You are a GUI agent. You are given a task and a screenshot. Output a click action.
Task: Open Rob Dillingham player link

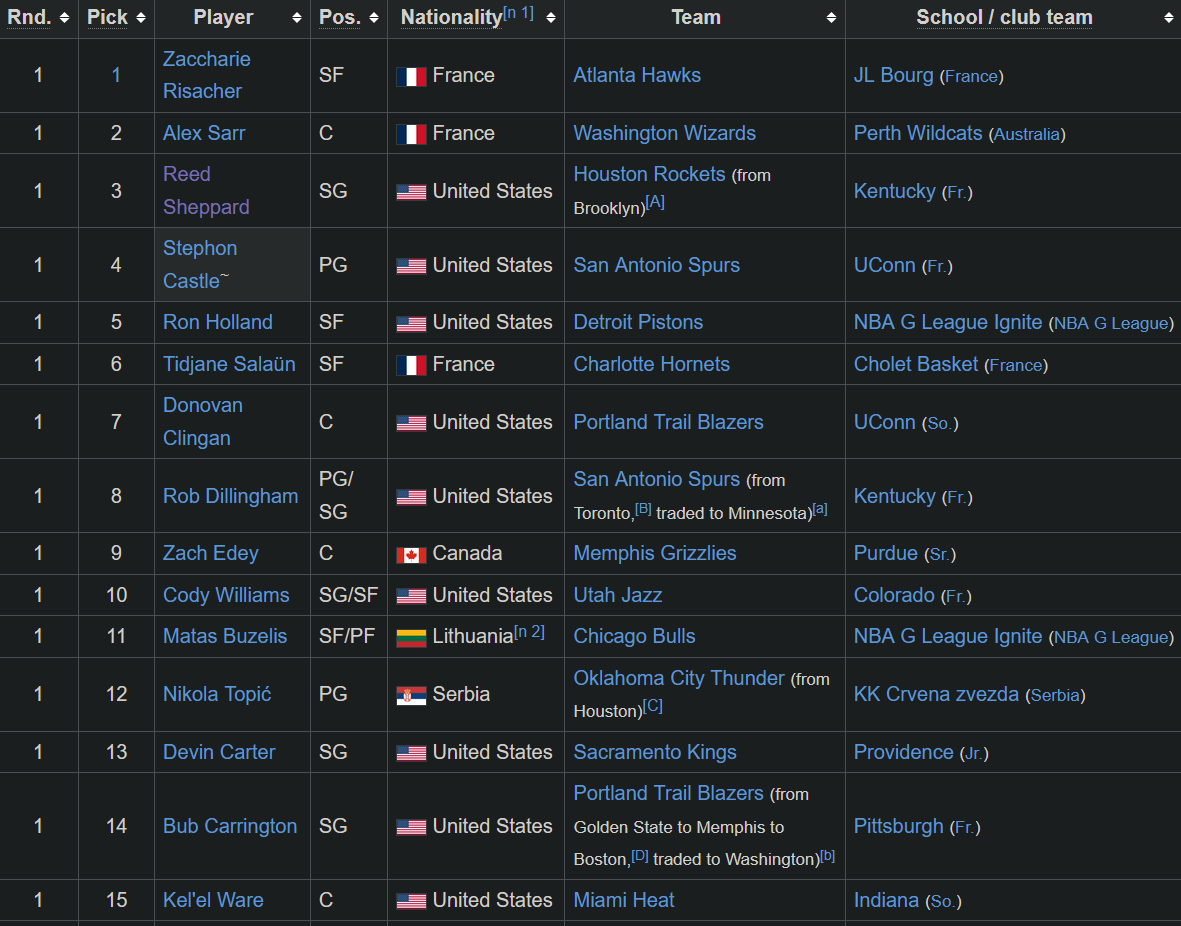click(x=230, y=496)
